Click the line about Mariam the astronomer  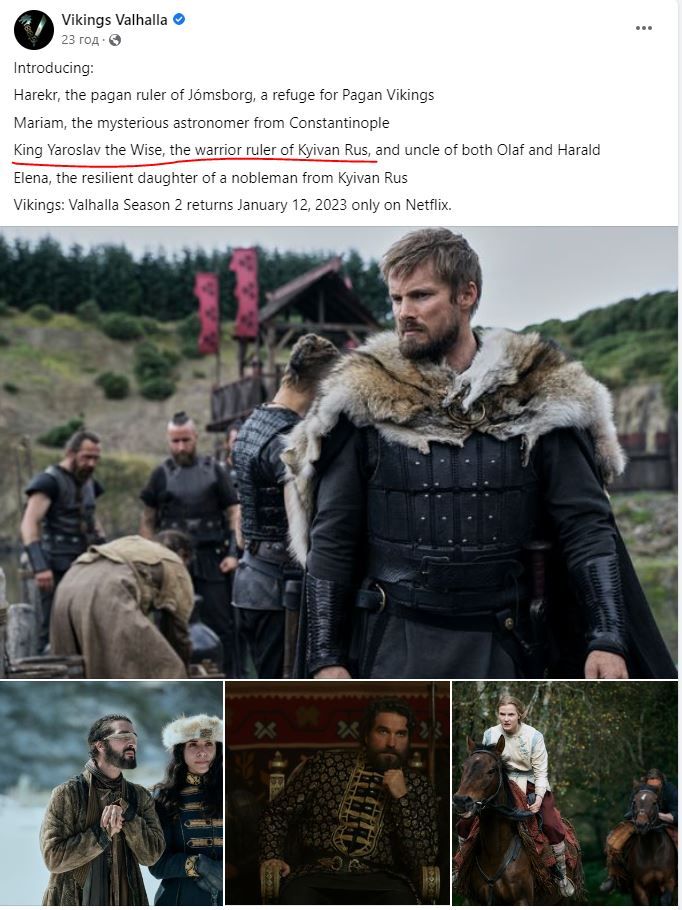(x=201, y=123)
